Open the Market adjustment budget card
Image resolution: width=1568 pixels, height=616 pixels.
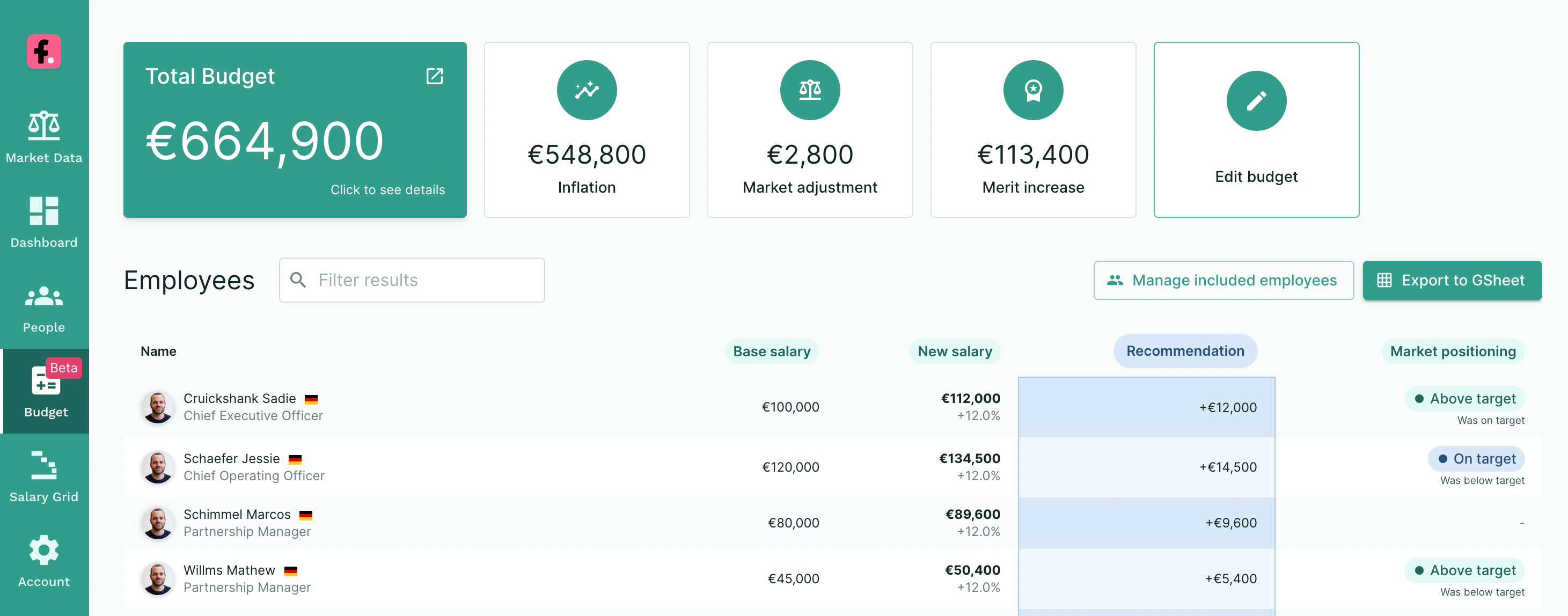point(809,130)
